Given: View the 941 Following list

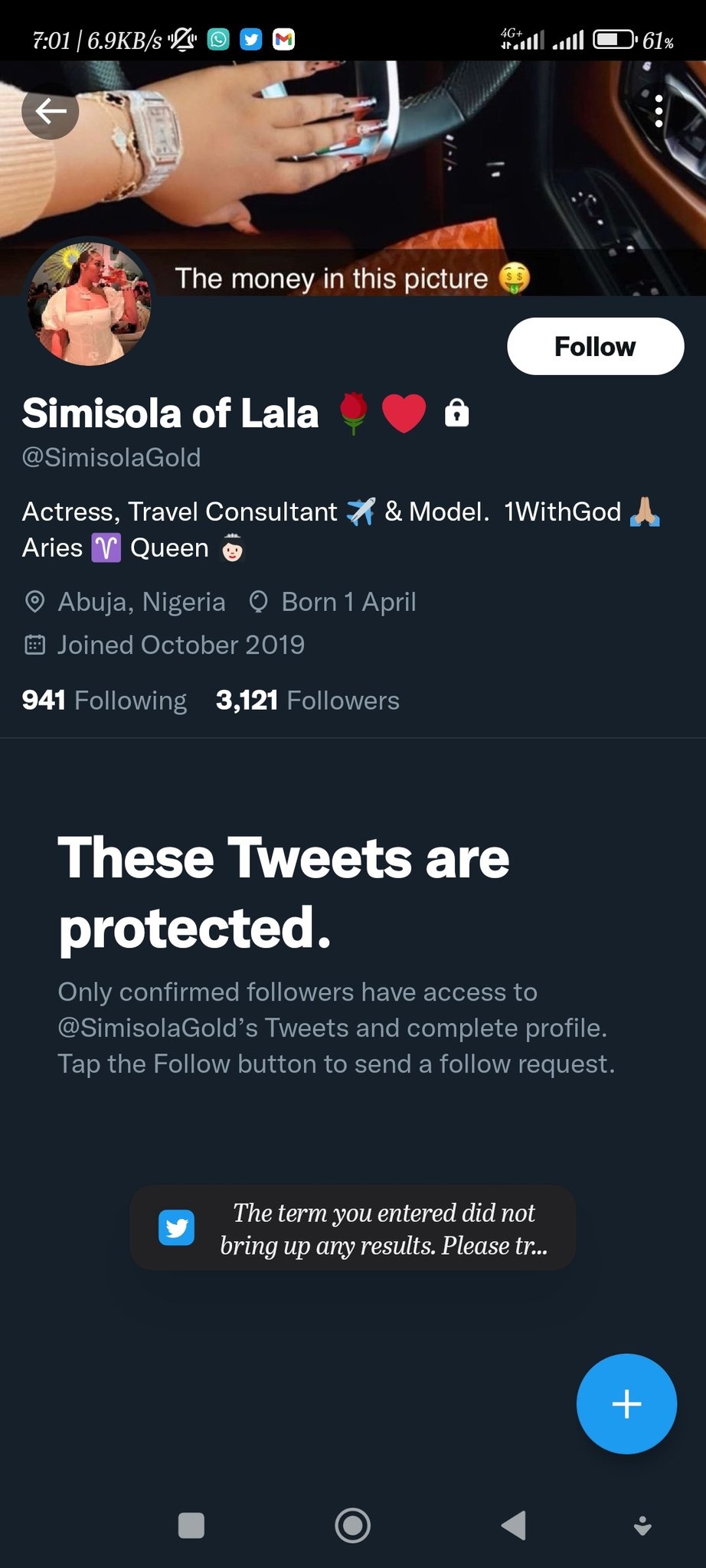Looking at the screenshot, I should point(105,700).
